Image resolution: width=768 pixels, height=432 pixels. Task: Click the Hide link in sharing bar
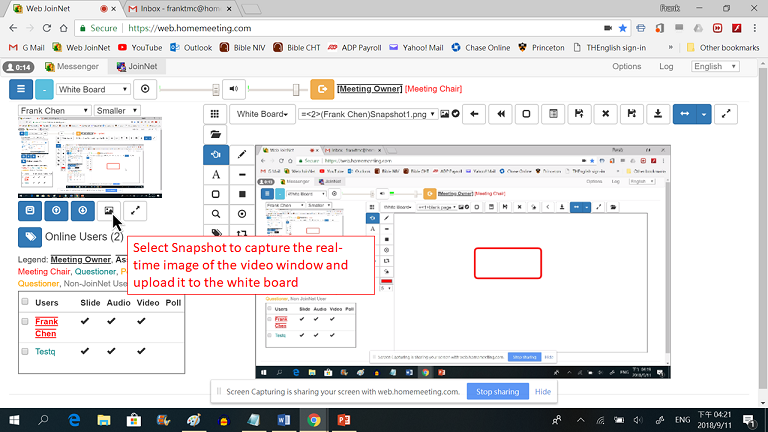(543, 392)
